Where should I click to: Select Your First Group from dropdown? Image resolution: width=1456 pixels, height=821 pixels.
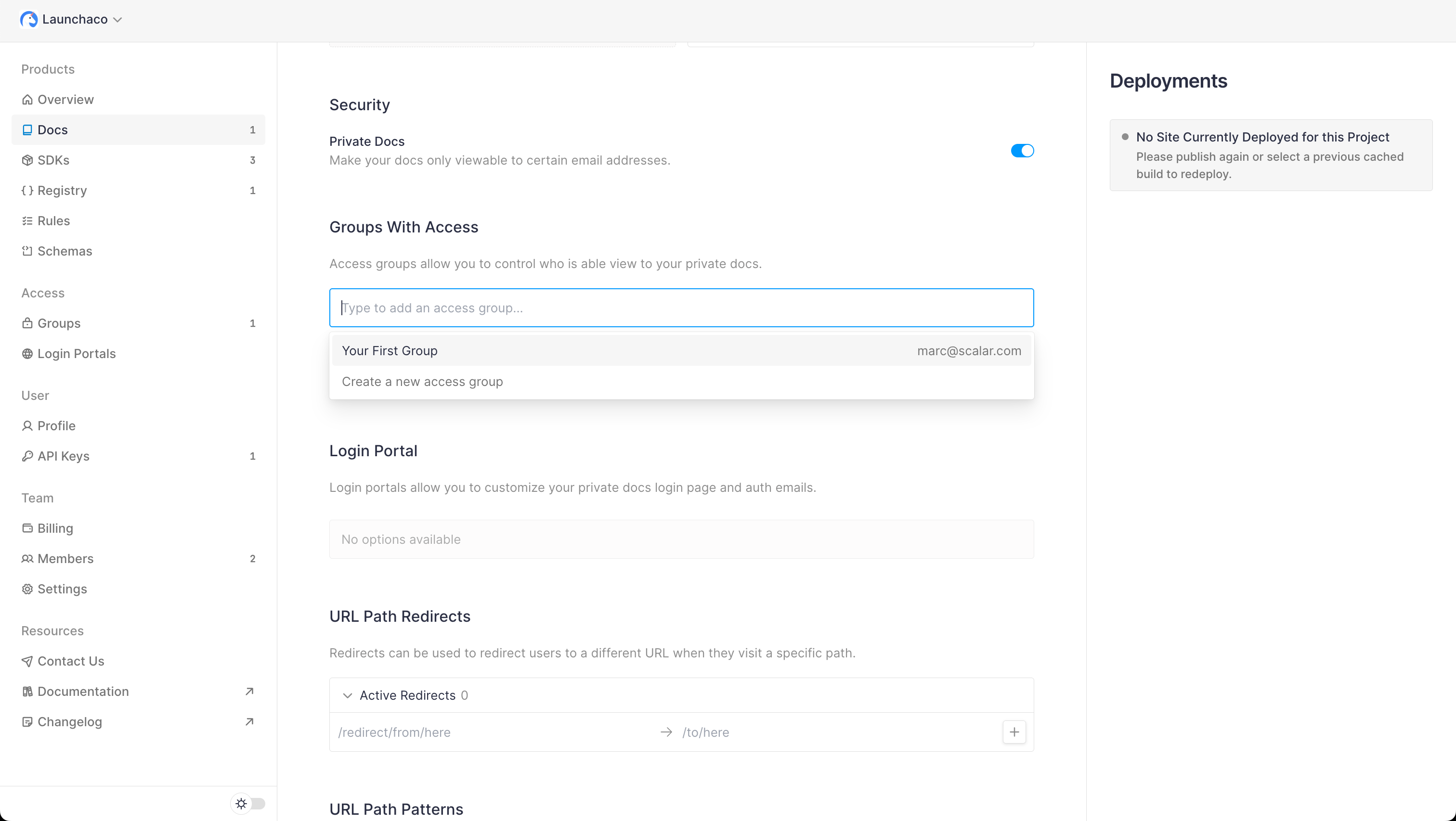click(682, 351)
